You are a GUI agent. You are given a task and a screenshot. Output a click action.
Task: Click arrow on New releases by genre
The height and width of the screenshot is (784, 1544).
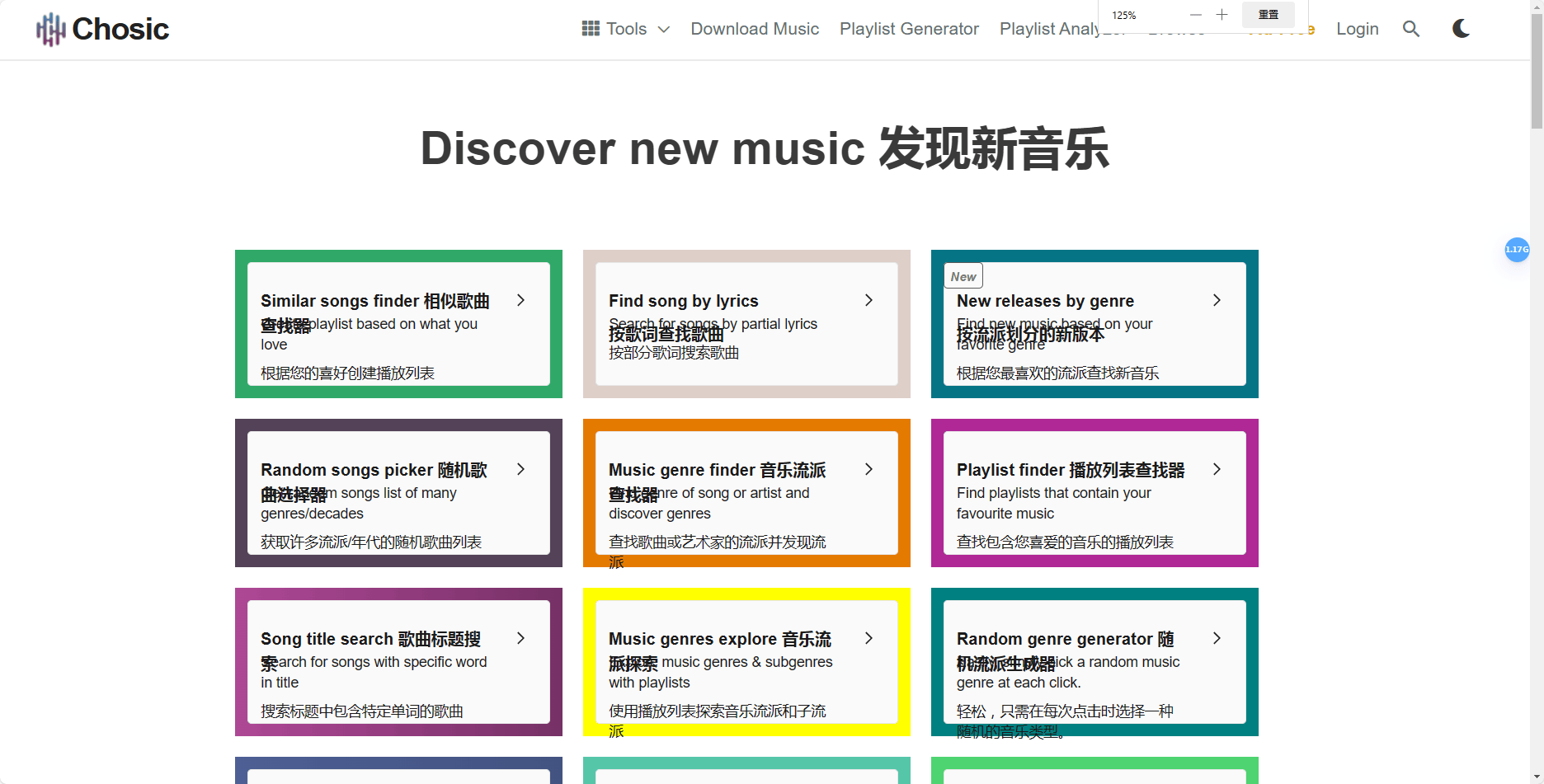click(x=1217, y=300)
